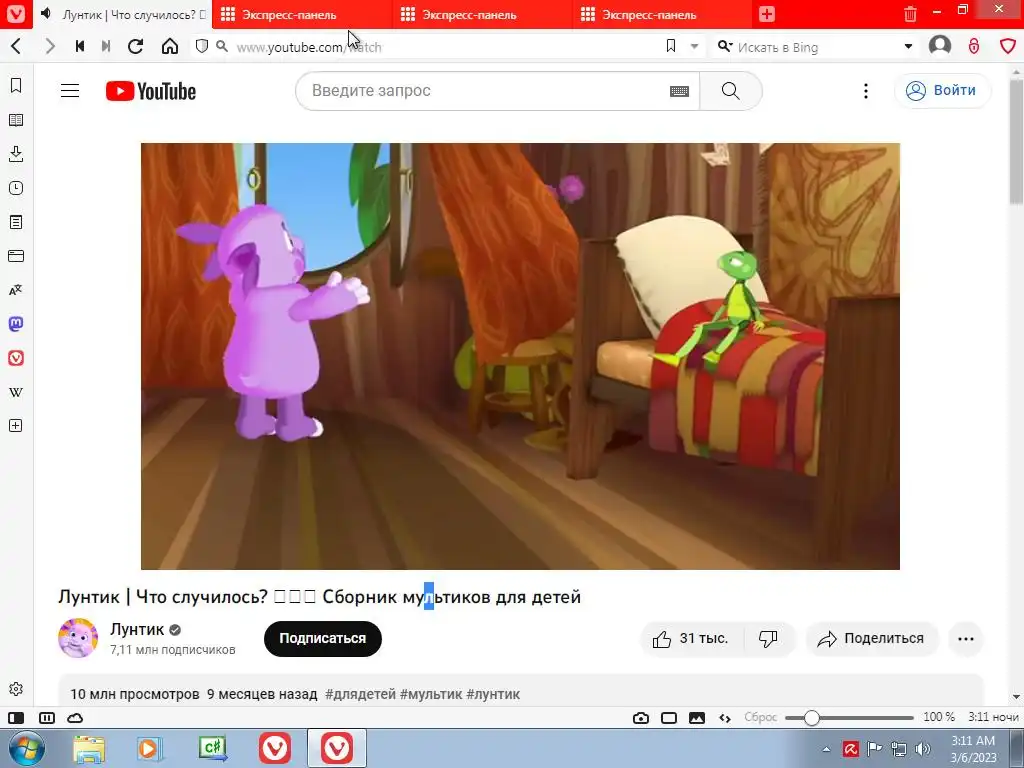Switch to the third Экспресс-панель tab

click(x=483, y=14)
